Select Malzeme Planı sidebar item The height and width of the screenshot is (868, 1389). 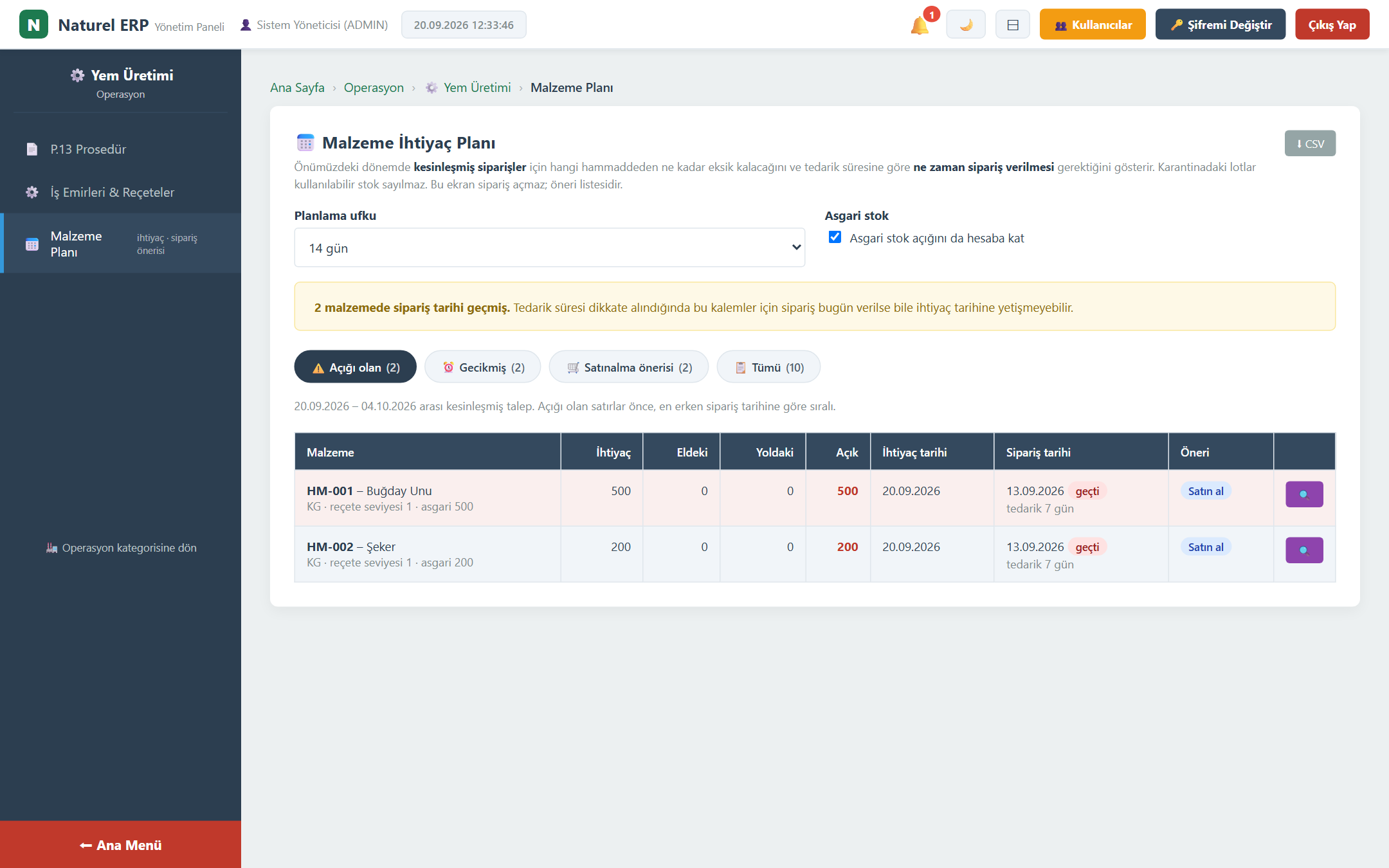[x=121, y=244]
